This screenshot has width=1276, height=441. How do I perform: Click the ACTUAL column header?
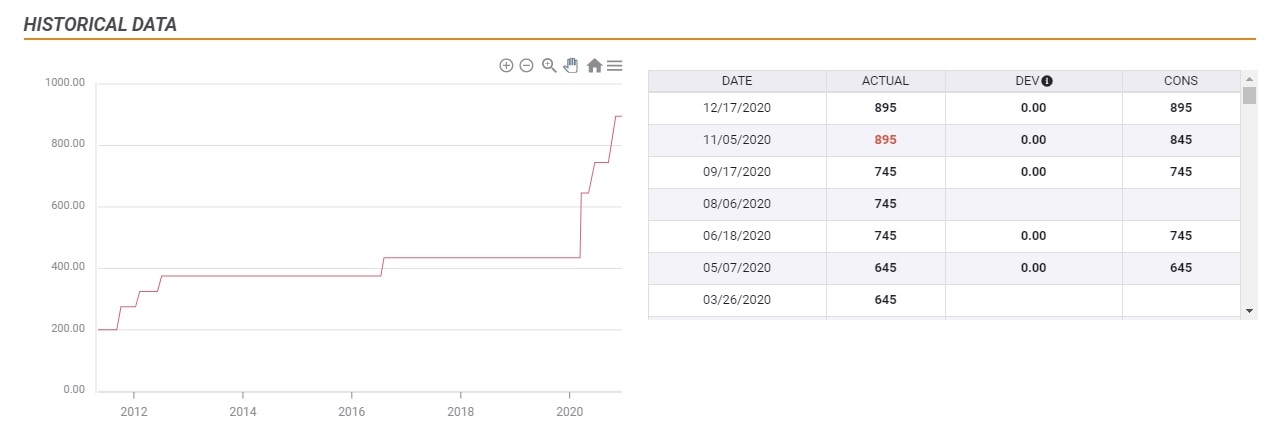coord(885,81)
